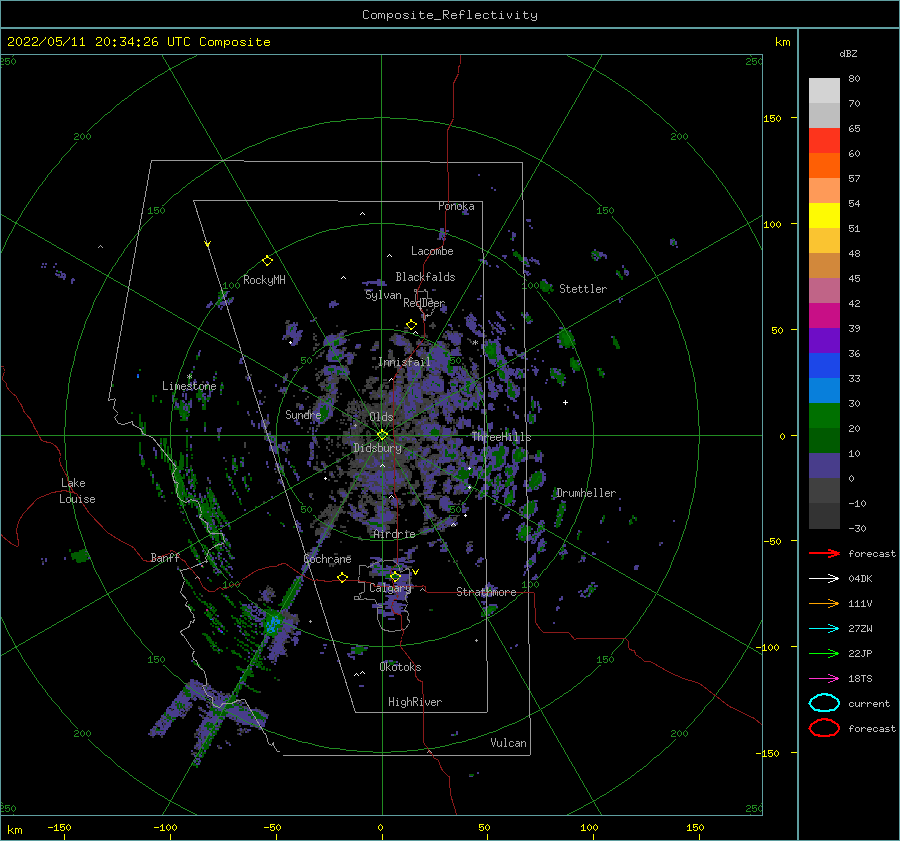
Task: Click the Lacombe label
Action: pyautogui.click(x=432, y=251)
